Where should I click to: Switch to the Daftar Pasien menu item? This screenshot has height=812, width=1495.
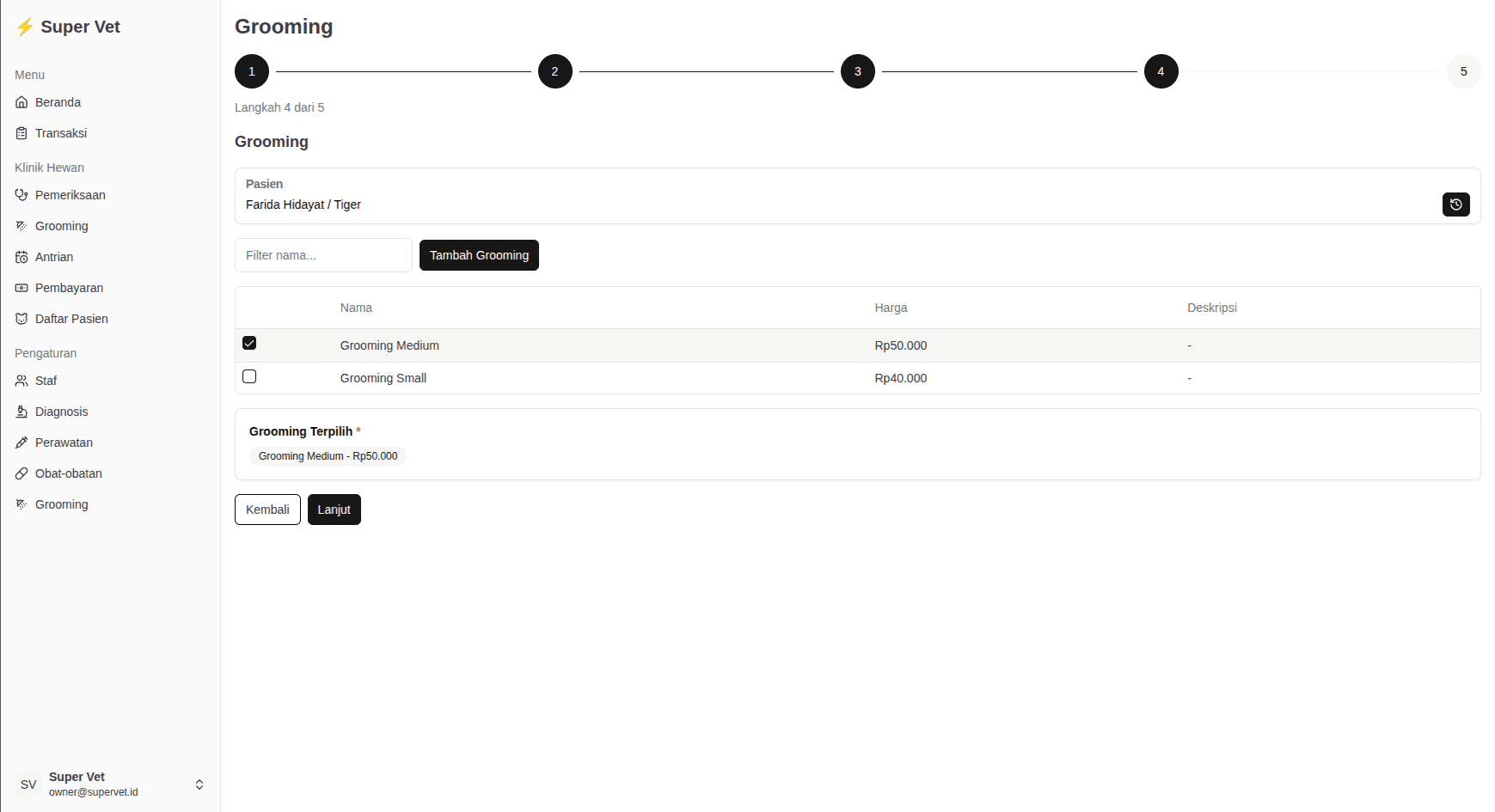tap(70, 319)
